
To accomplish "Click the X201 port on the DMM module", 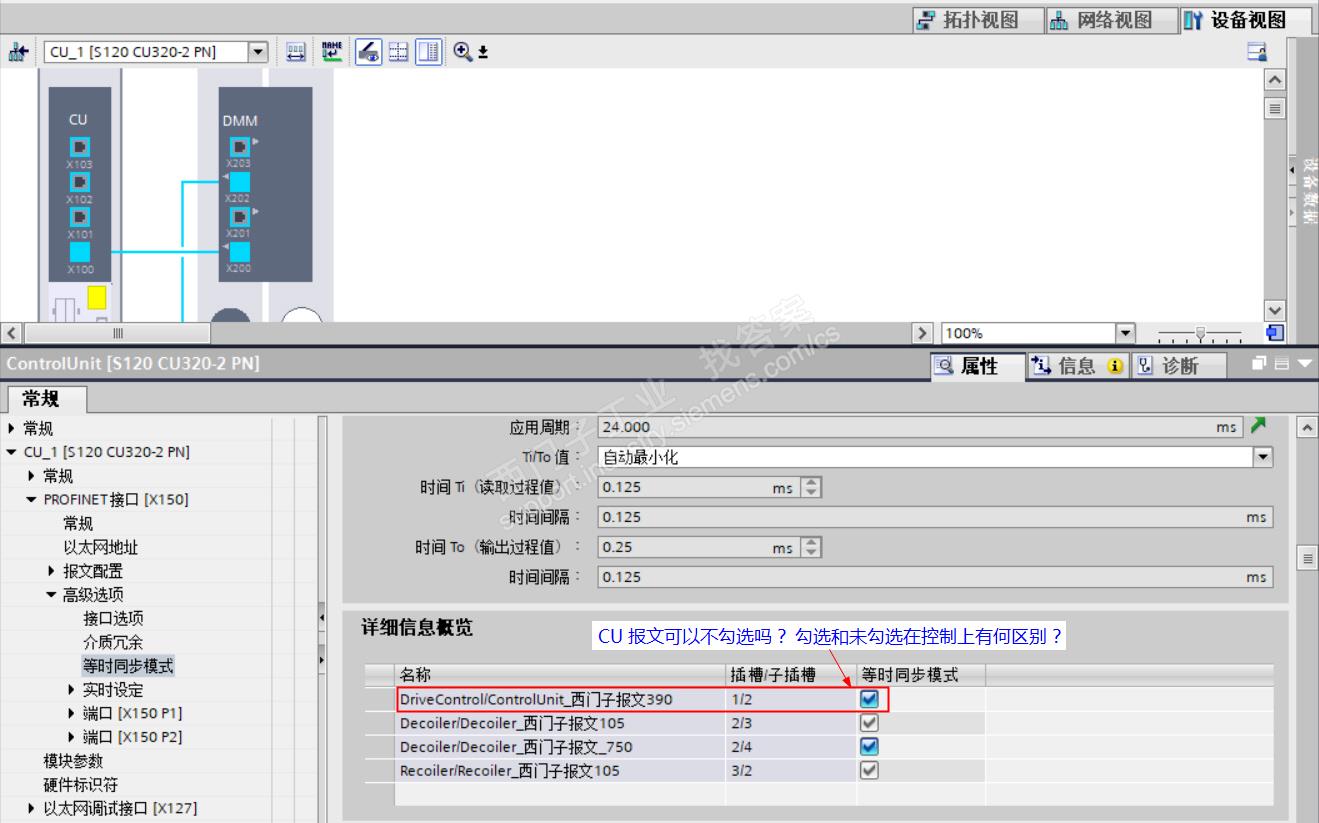I will (239, 217).
